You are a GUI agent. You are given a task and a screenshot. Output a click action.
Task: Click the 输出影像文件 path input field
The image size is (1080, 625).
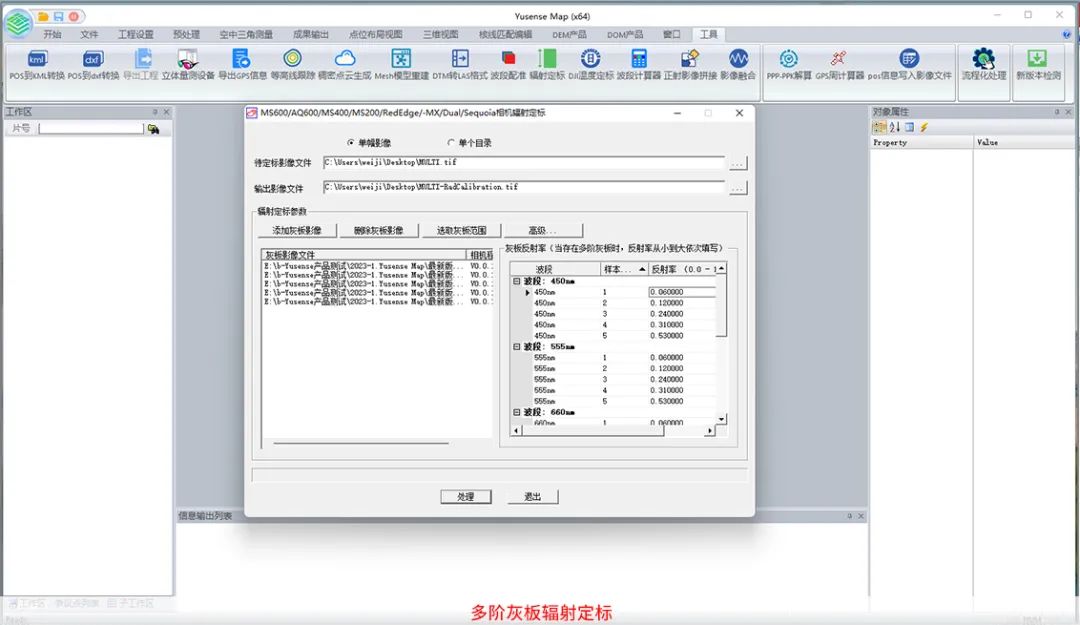(523, 187)
